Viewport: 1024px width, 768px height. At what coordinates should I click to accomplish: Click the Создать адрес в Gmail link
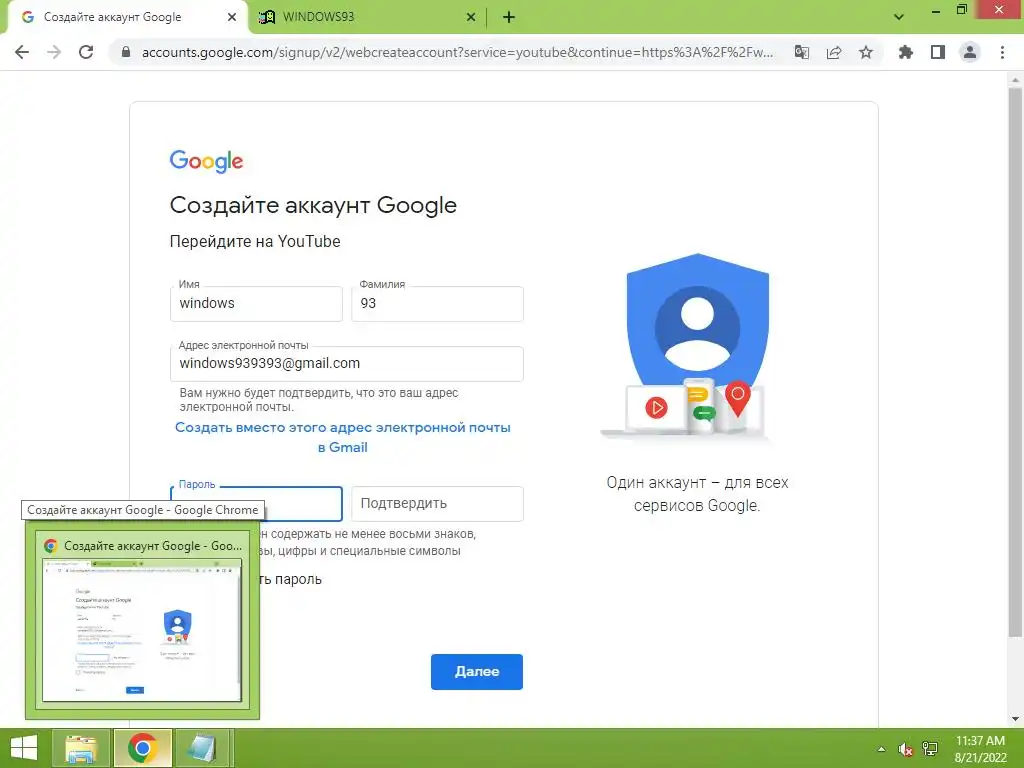[x=343, y=438]
